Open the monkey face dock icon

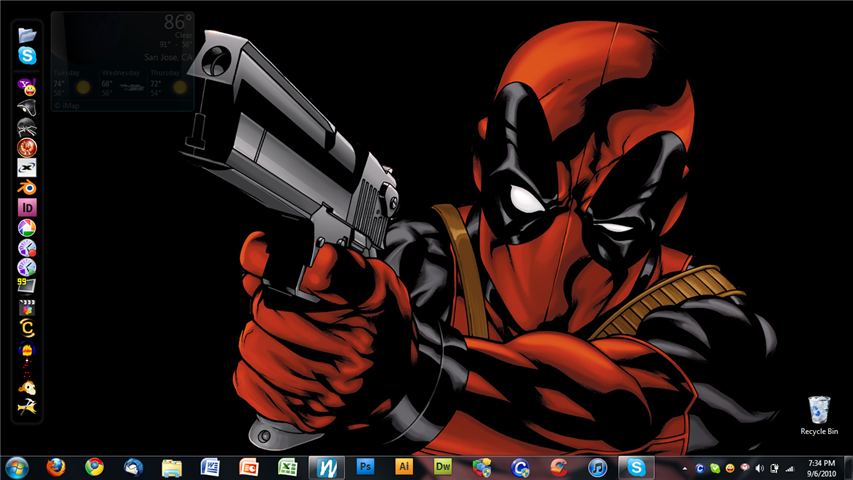click(27, 387)
